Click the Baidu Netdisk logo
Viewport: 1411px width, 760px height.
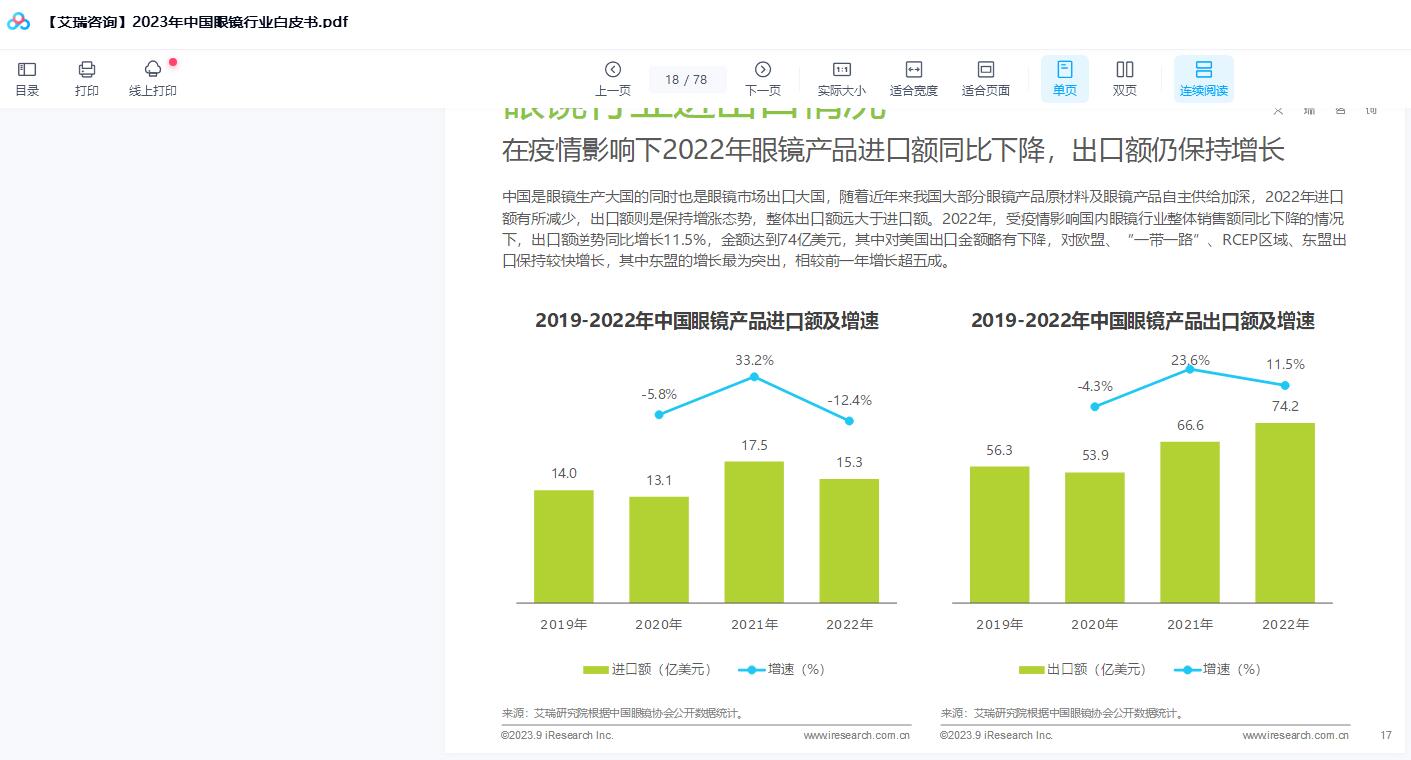17,21
